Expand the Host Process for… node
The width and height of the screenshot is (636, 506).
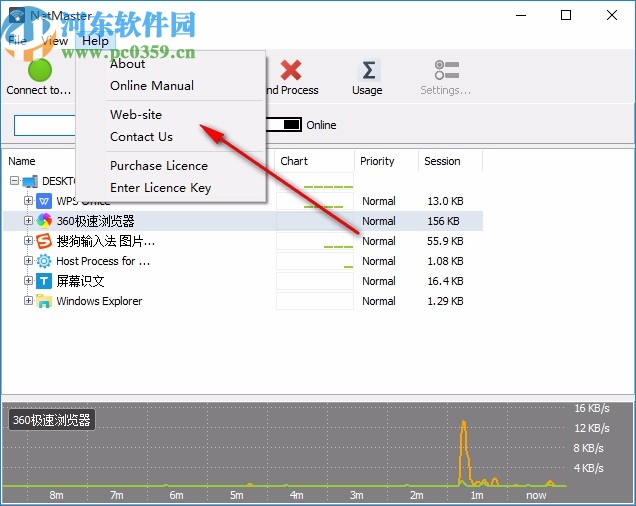(x=28, y=261)
